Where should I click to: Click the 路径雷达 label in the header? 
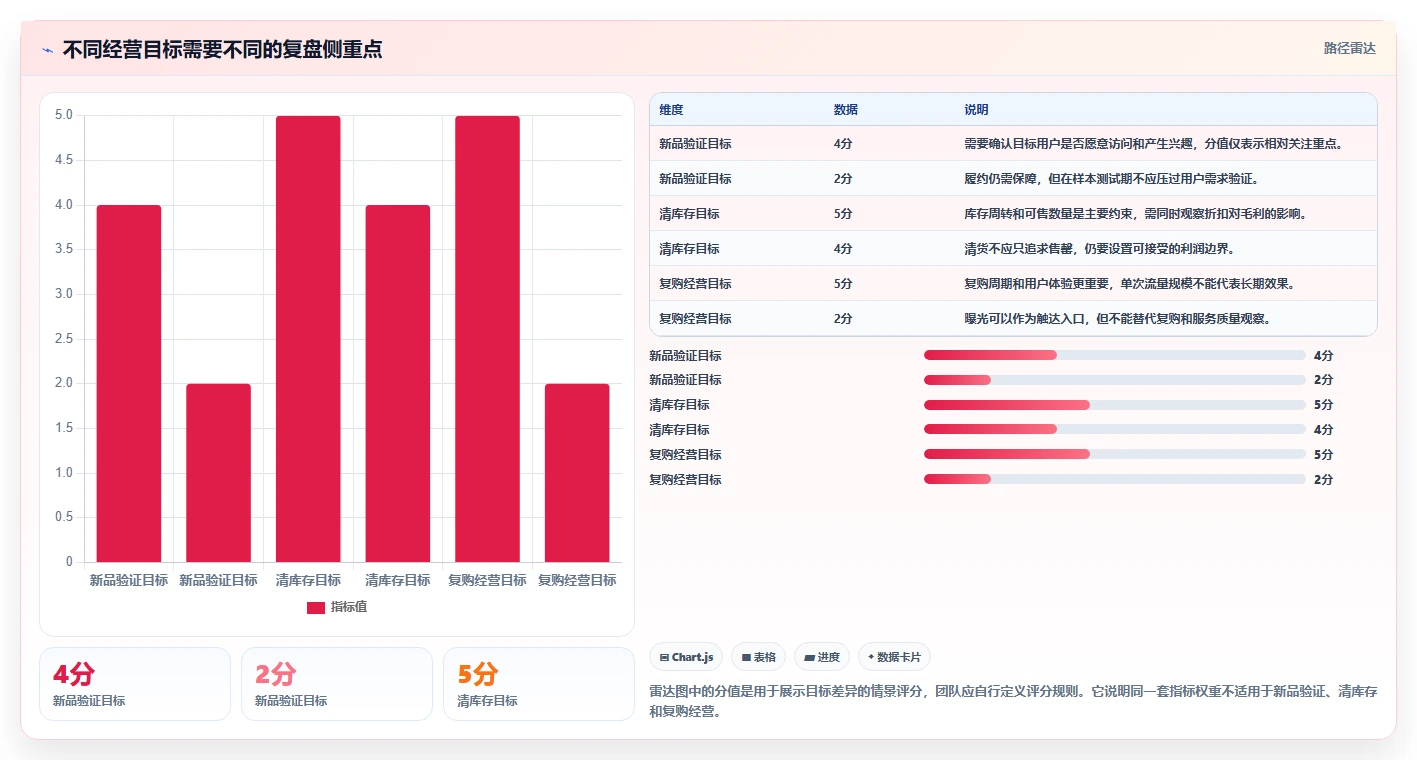pos(1350,48)
